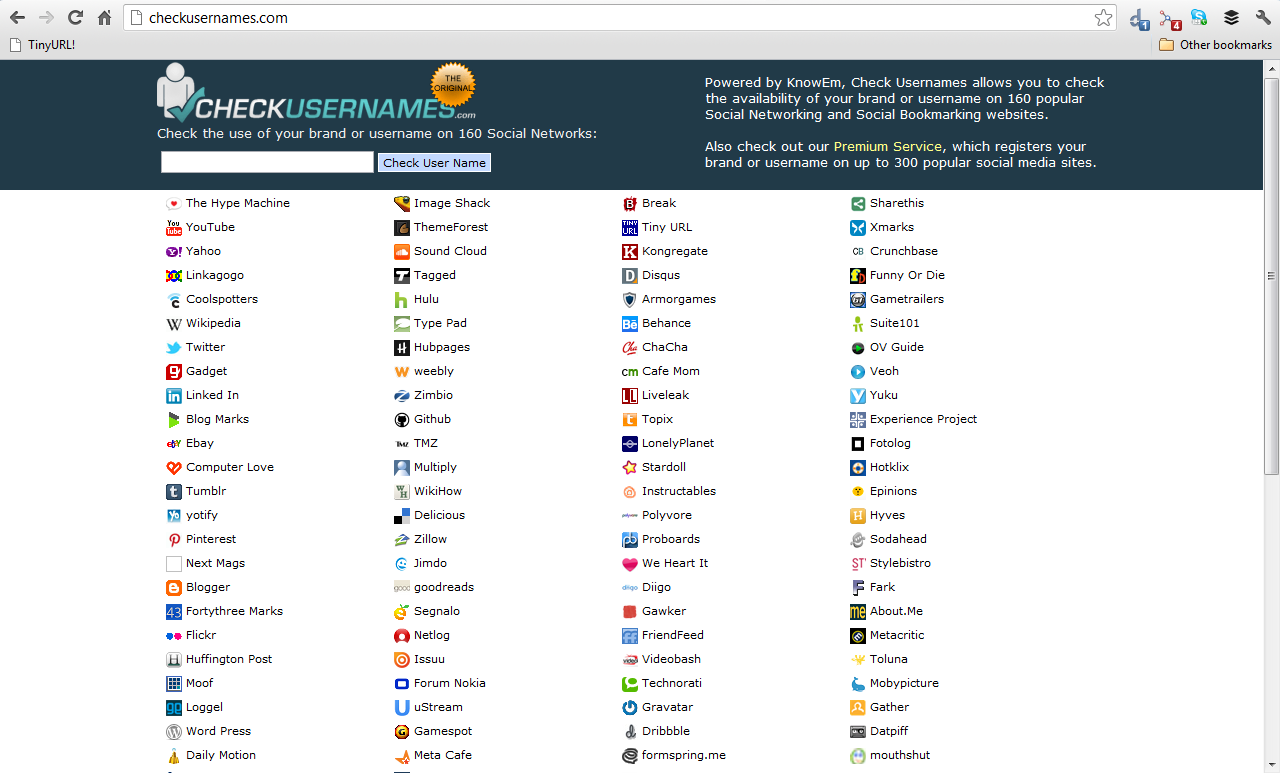The image size is (1280, 773).
Task: Open the Other bookmarks folder
Action: [x=1215, y=44]
